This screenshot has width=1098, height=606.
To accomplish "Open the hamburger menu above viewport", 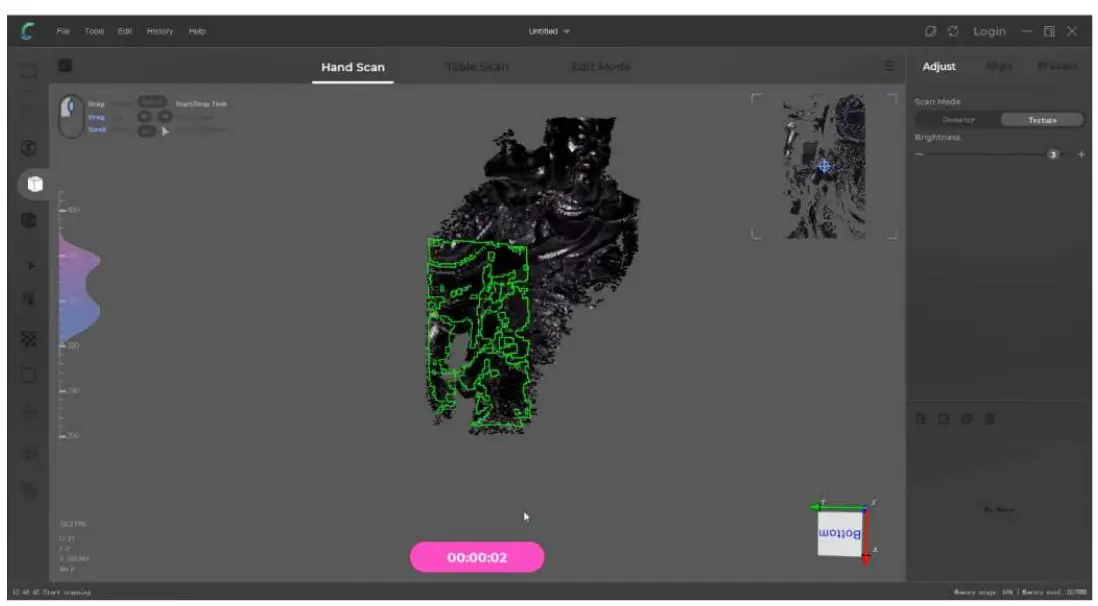I will click(x=889, y=67).
